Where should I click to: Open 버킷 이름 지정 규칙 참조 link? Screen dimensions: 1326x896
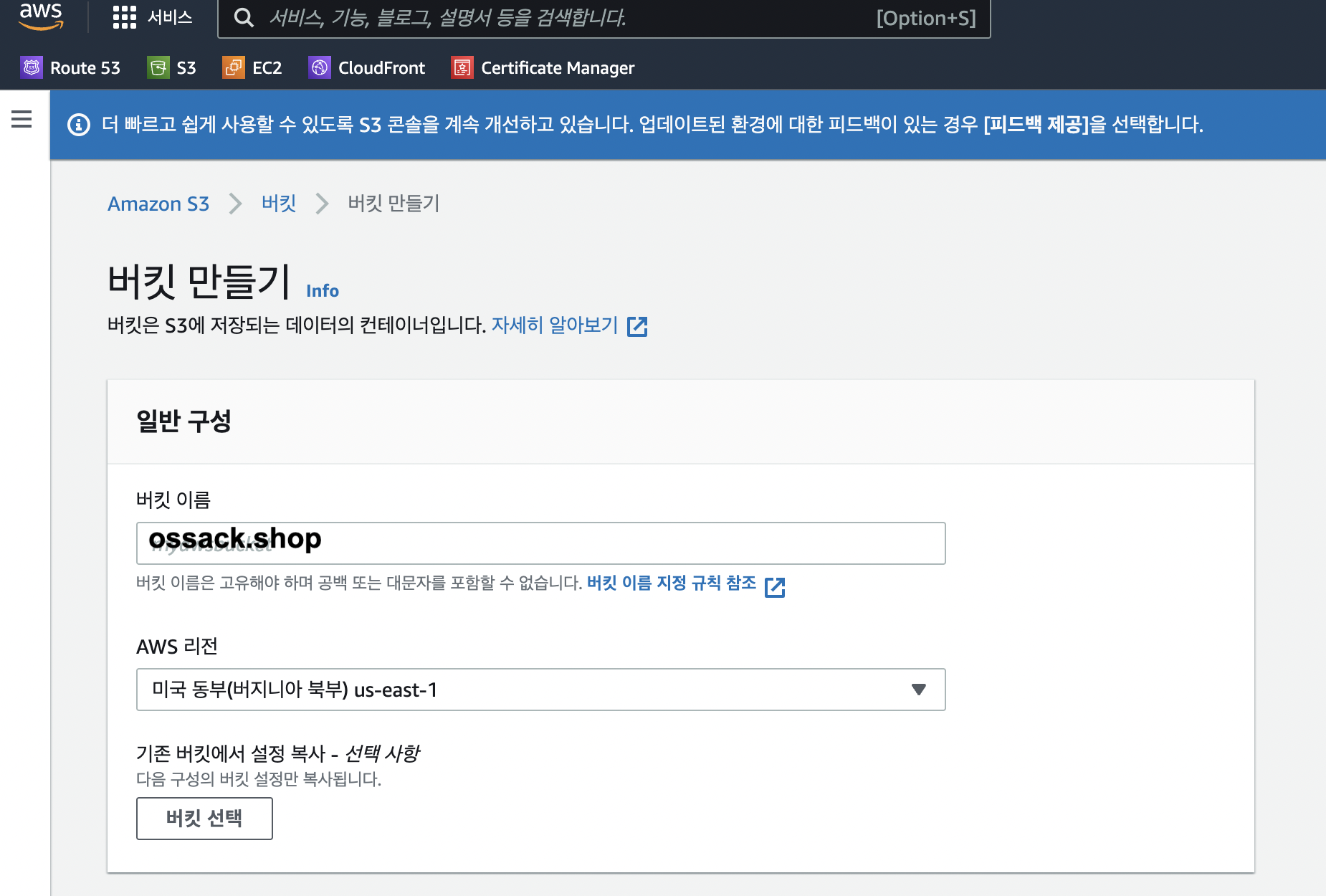(x=672, y=583)
